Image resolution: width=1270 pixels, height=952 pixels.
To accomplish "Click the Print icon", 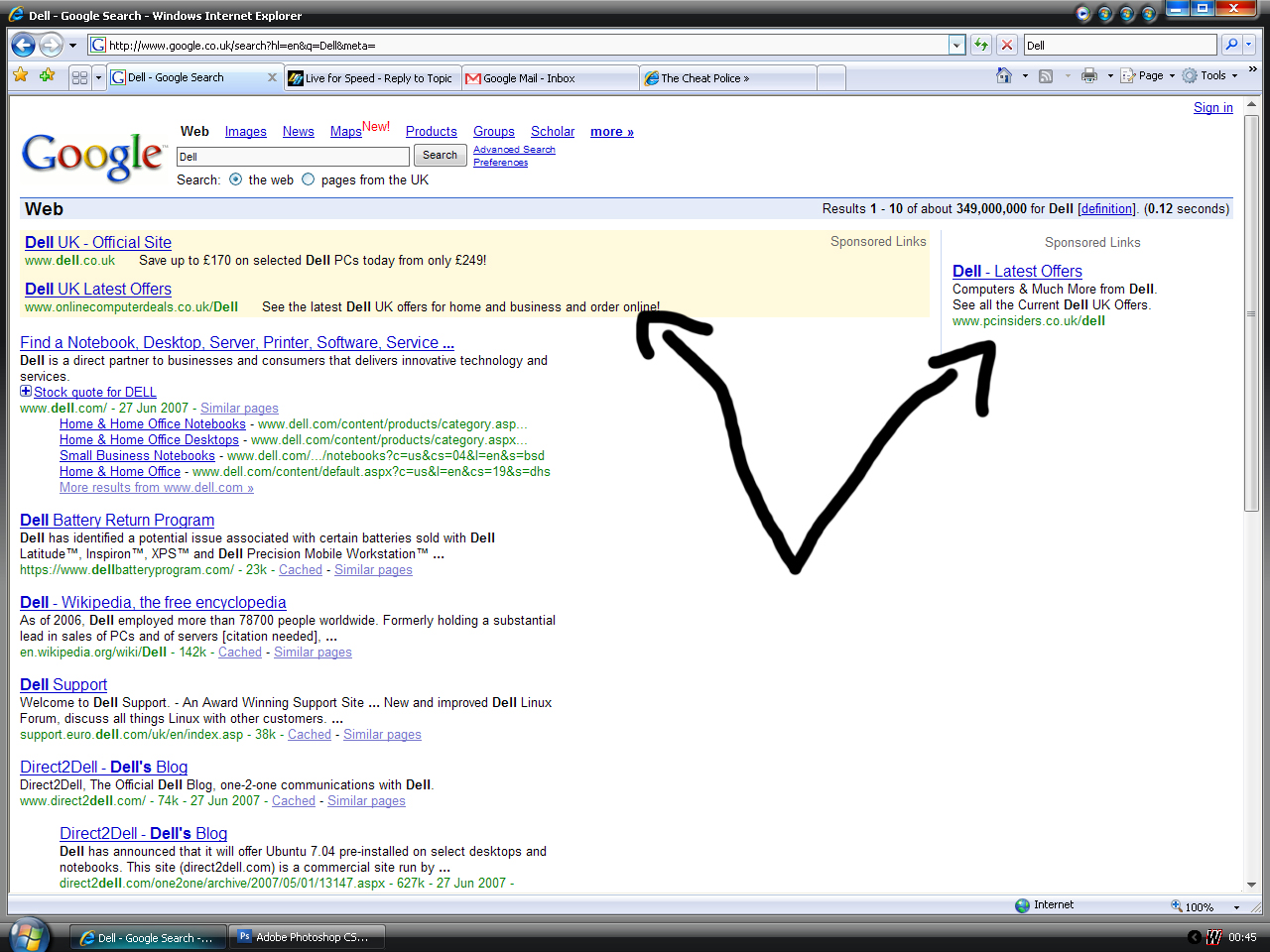I will coord(1089,75).
